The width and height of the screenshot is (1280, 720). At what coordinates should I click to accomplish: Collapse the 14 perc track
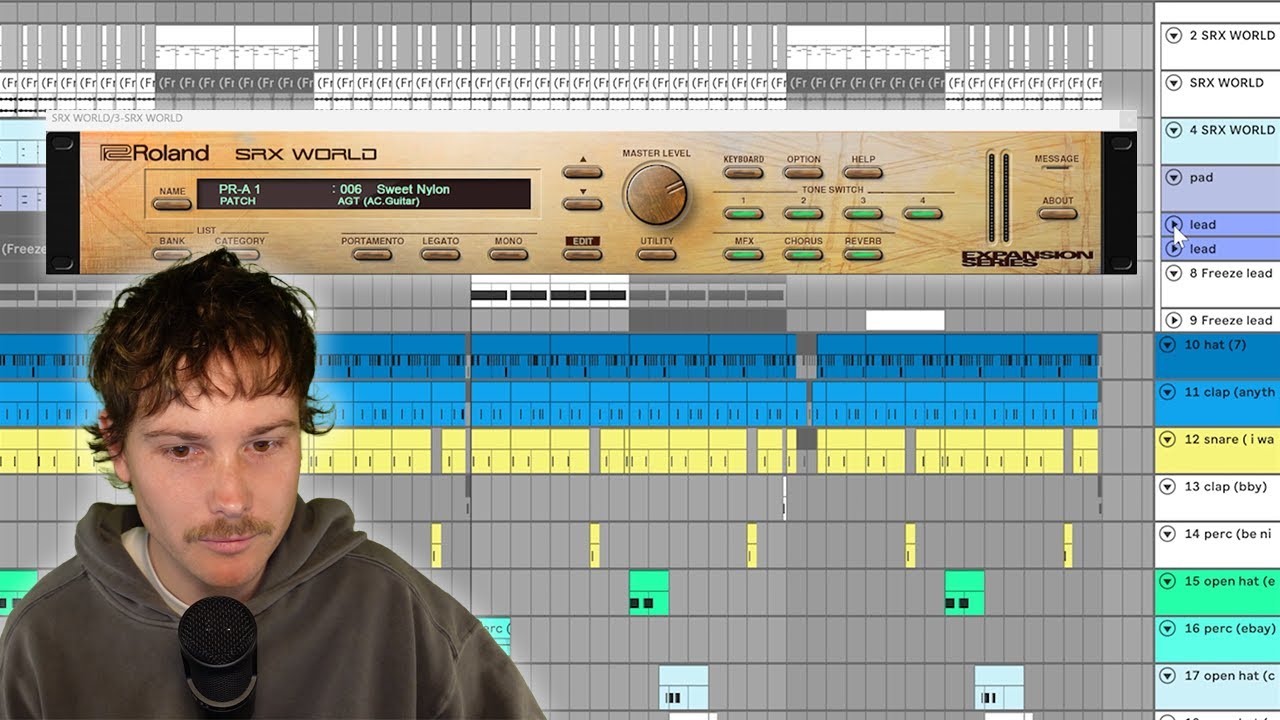click(1166, 534)
